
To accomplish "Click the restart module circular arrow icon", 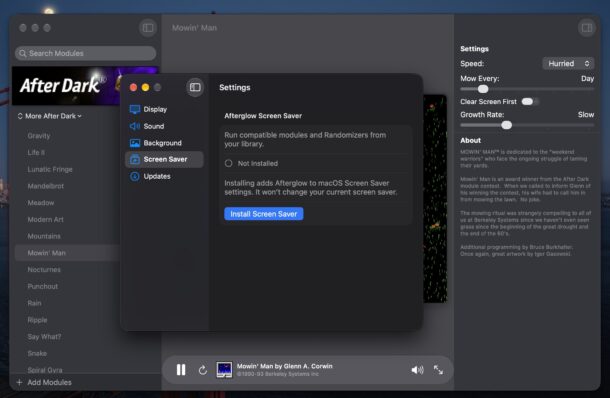I will [x=203, y=370].
